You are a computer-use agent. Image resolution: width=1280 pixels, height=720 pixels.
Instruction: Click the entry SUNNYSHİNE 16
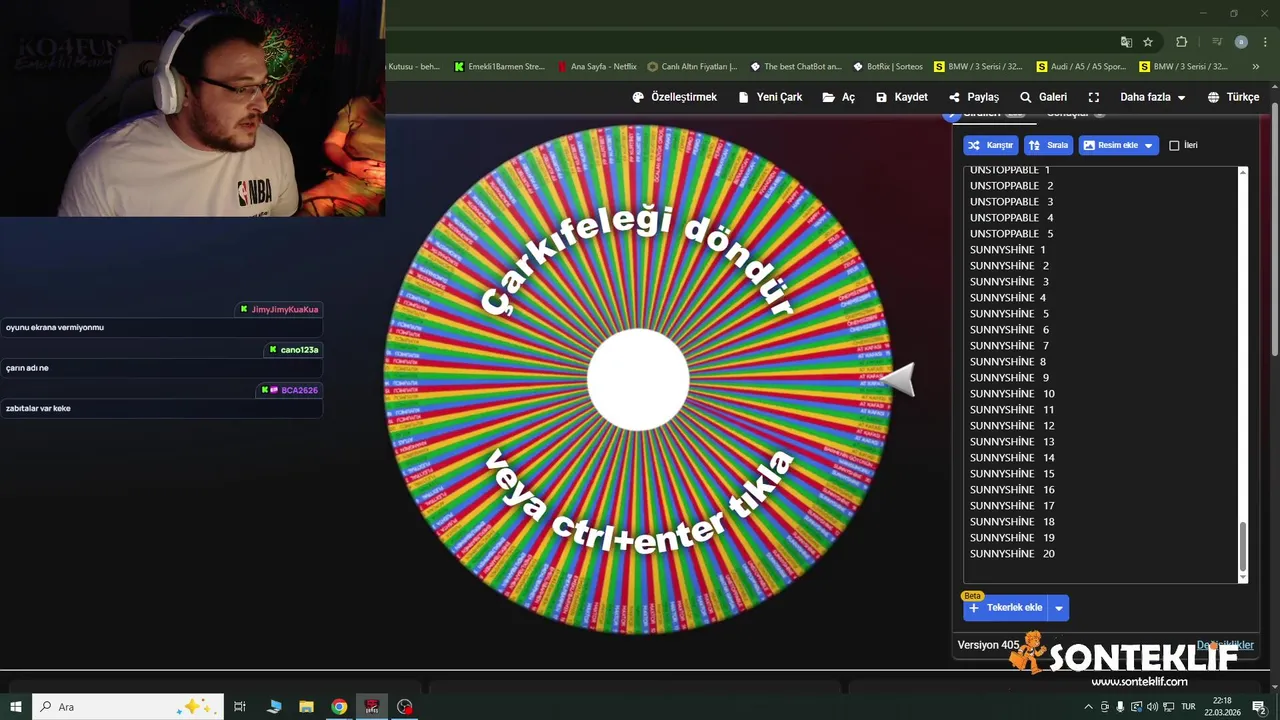point(1012,490)
